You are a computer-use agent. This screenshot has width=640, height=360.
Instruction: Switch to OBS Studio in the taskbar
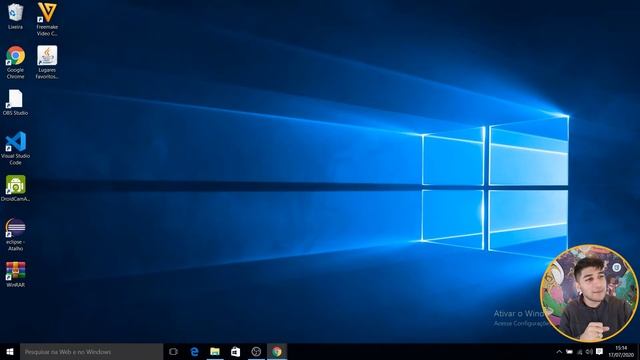click(256, 352)
